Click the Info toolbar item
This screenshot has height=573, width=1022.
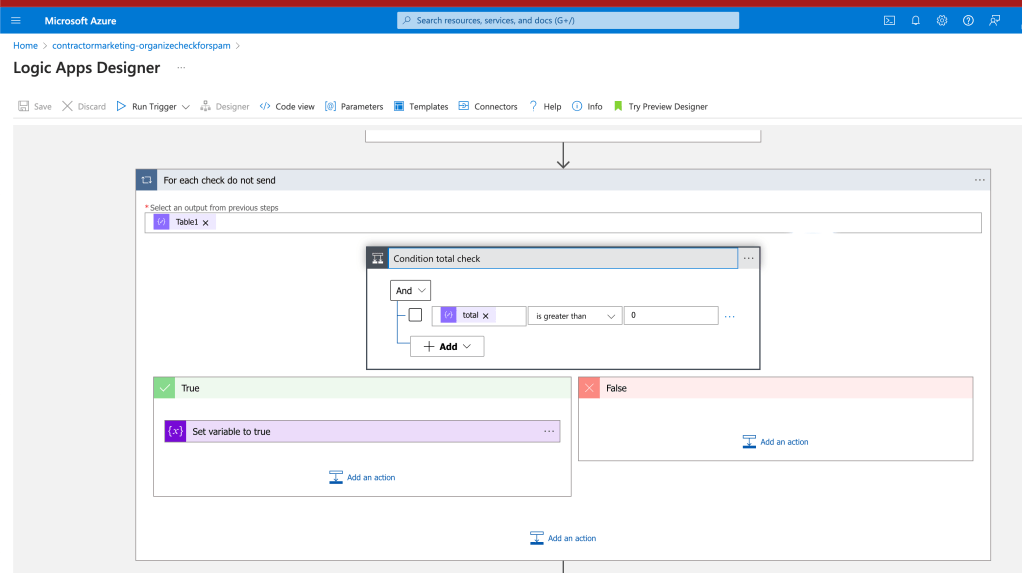pos(587,106)
